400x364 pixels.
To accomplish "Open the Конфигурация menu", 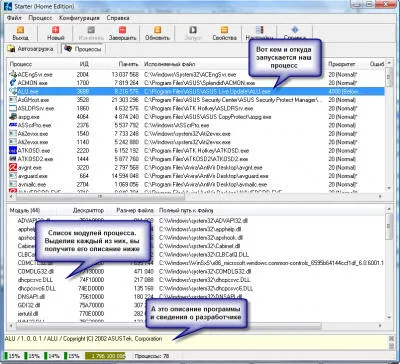I will [79, 18].
